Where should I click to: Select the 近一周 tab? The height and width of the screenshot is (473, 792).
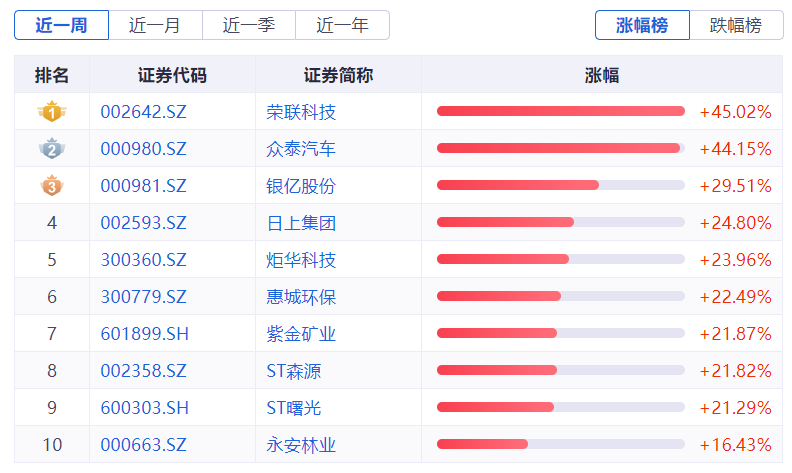[61, 25]
